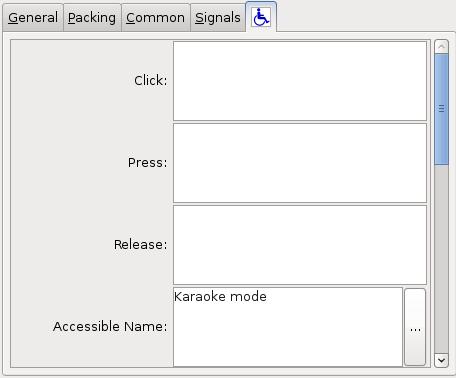The width and height of the screenshot is (456, 378).
Task: Click the scrollbar down arrow
Action: pyautogui.click(x=441, y=360)
